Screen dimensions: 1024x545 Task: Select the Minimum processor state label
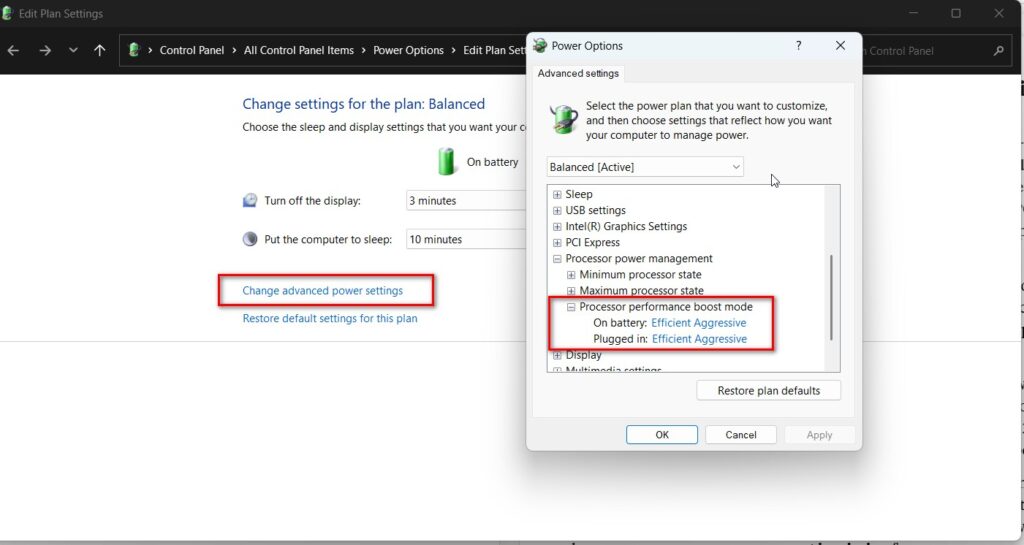click(640, 275)
